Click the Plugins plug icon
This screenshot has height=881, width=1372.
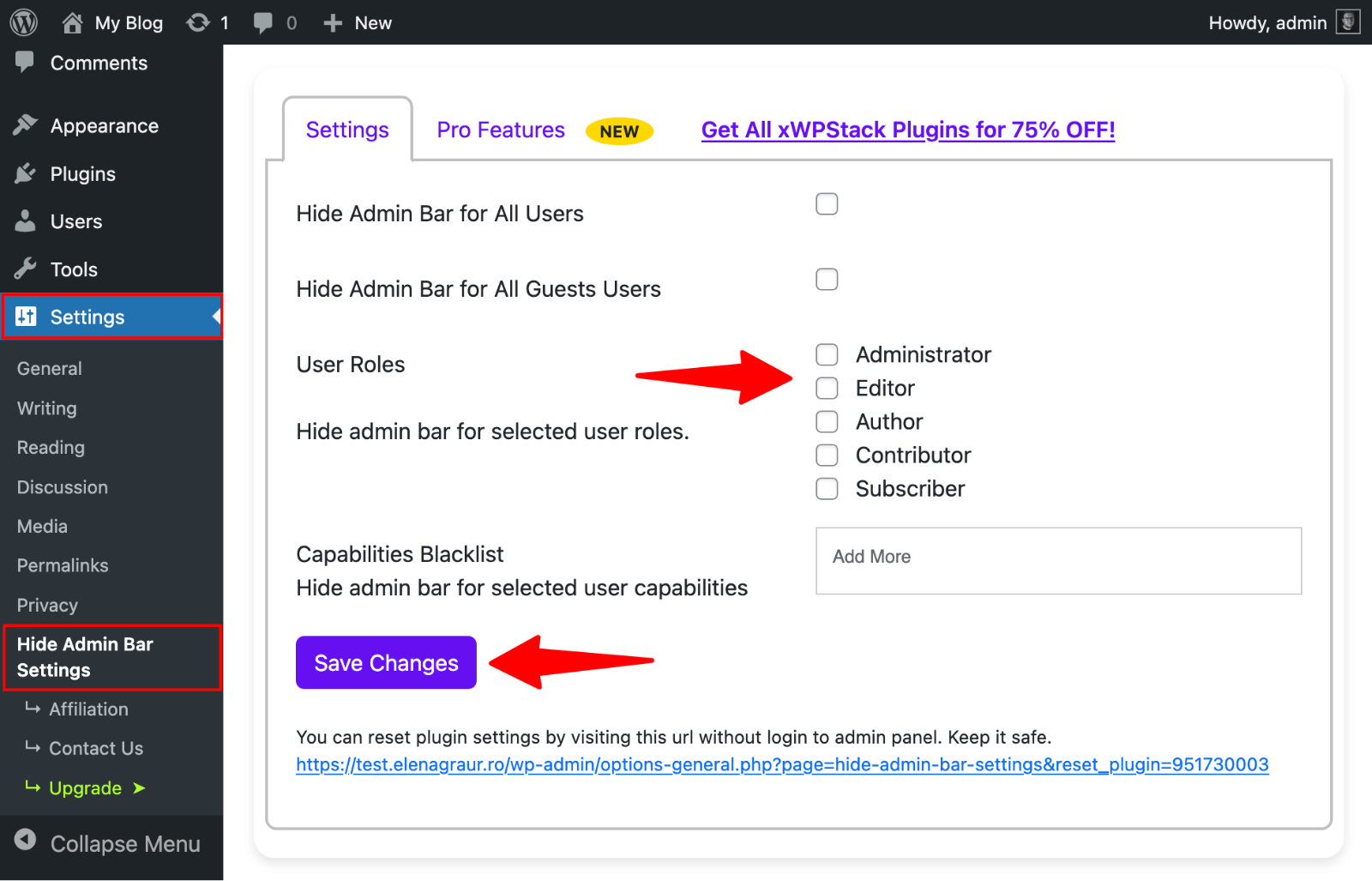(x=26, y=173)
